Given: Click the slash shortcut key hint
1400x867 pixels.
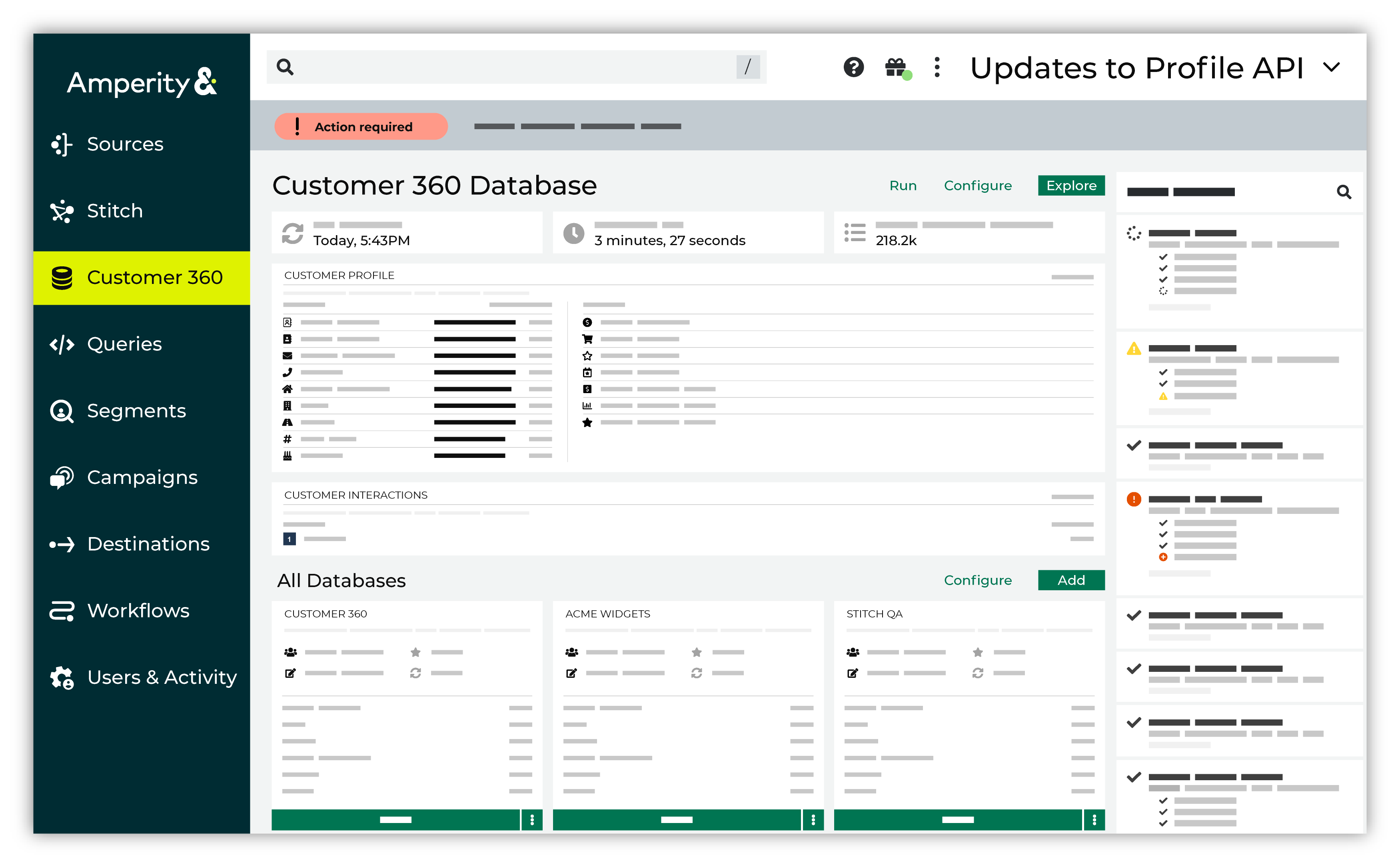Looking at the screenshot, I should pos(747,67).
